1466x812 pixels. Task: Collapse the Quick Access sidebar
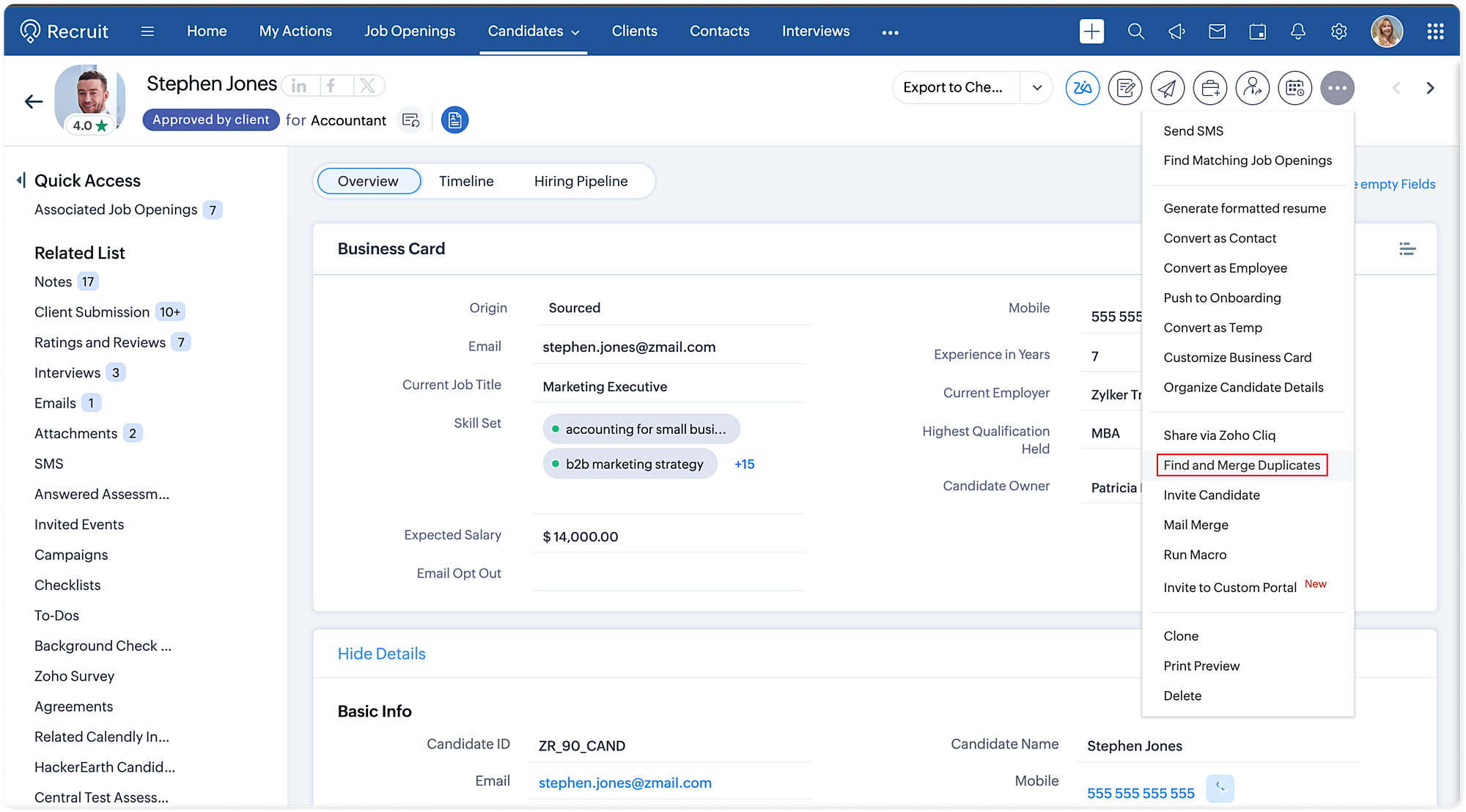coord(21,180)
